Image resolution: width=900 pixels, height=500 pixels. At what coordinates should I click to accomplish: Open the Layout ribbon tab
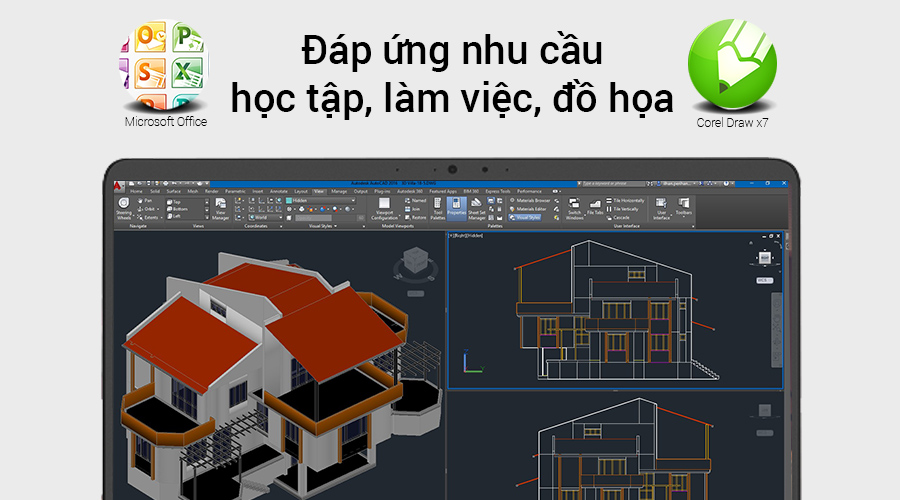pos(301,191)
